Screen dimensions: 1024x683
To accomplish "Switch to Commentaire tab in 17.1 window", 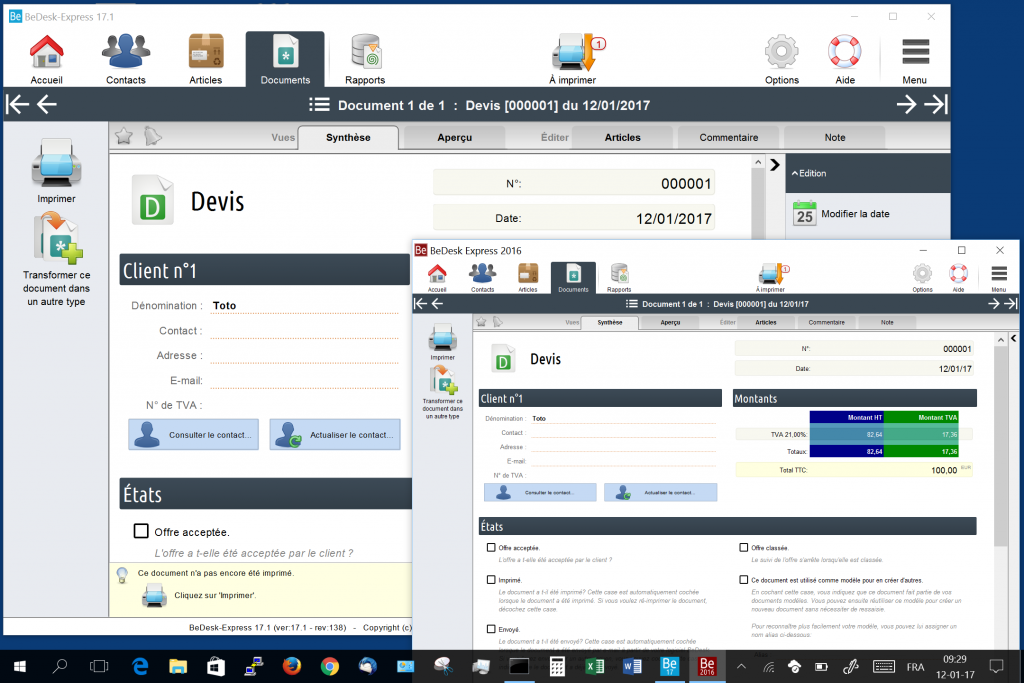I will (x=729, y=138).
